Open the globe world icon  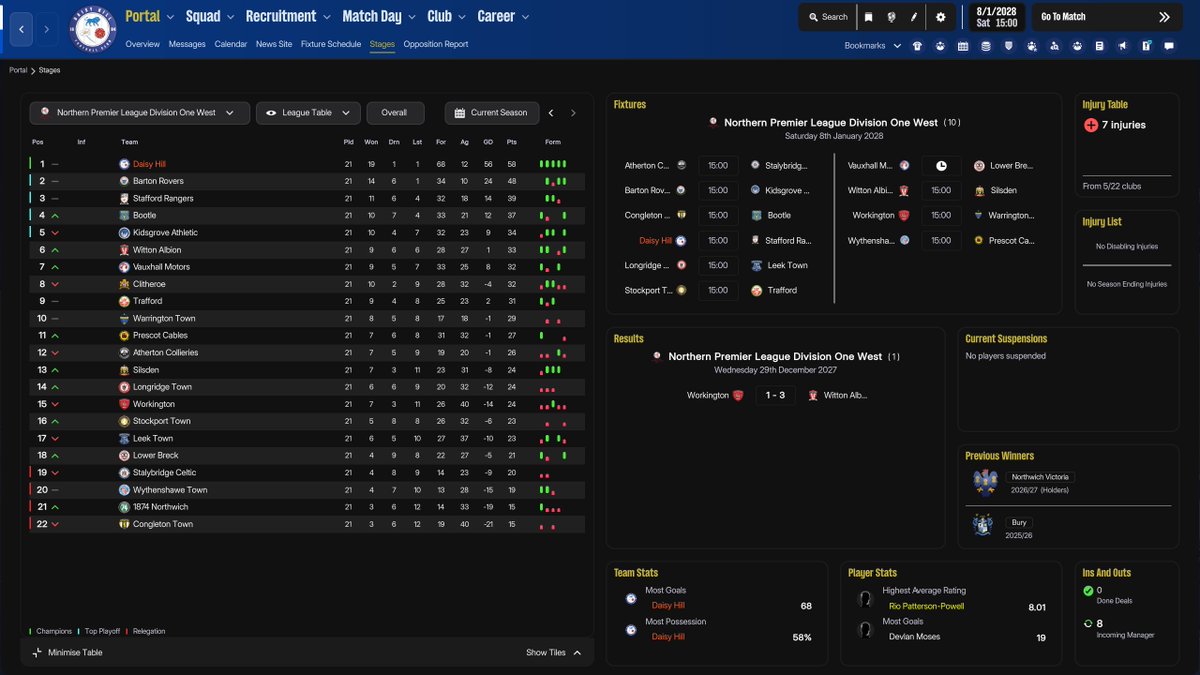(x=891, y=17)
